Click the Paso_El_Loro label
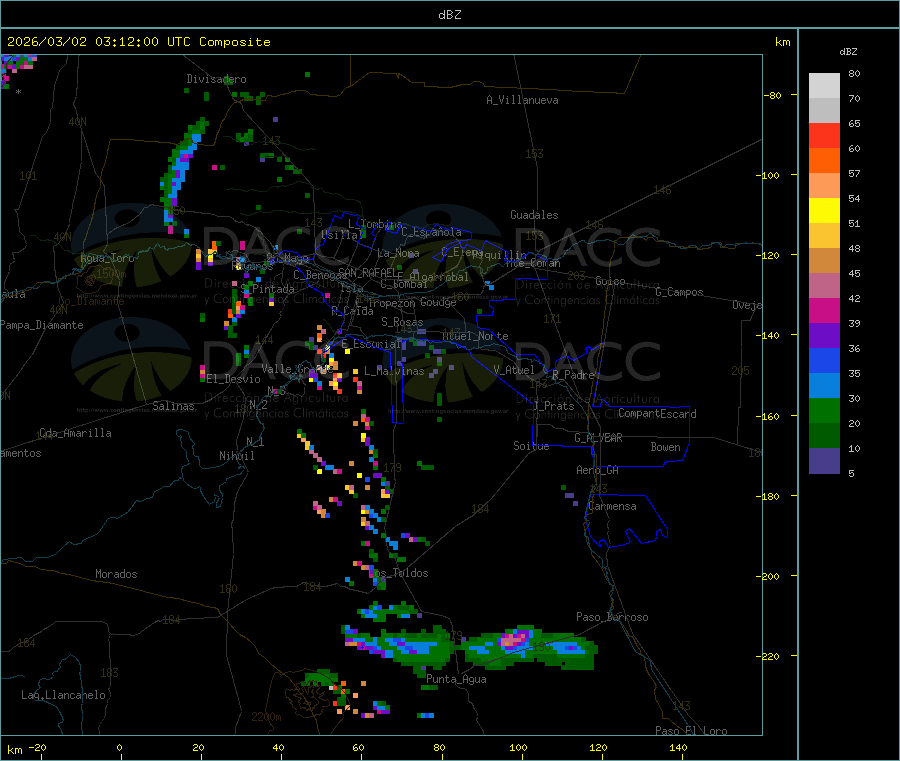The image size is (900, 761). (691, 731)
